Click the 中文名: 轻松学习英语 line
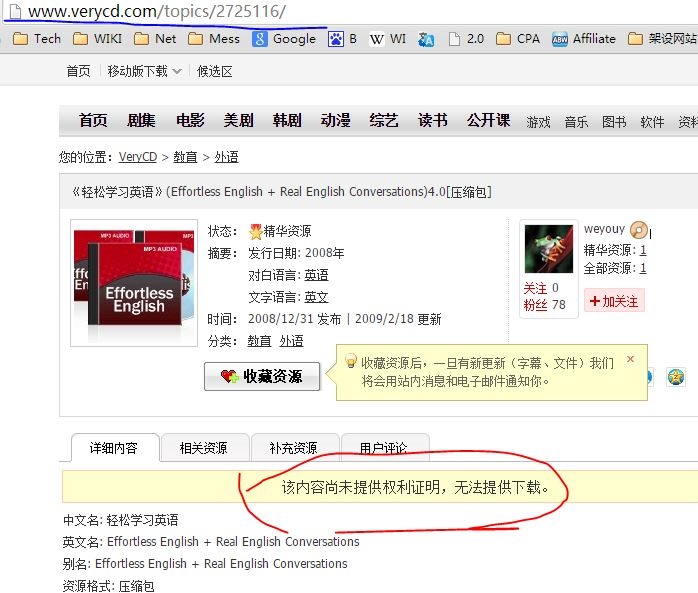Viewport: 698px width, 593px height. [121, 520]
